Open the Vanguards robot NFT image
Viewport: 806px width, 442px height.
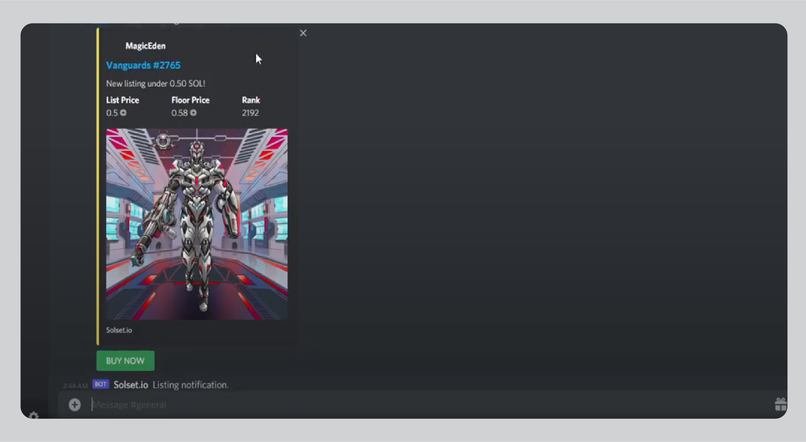pyautogui.click(x=197, y=224)
